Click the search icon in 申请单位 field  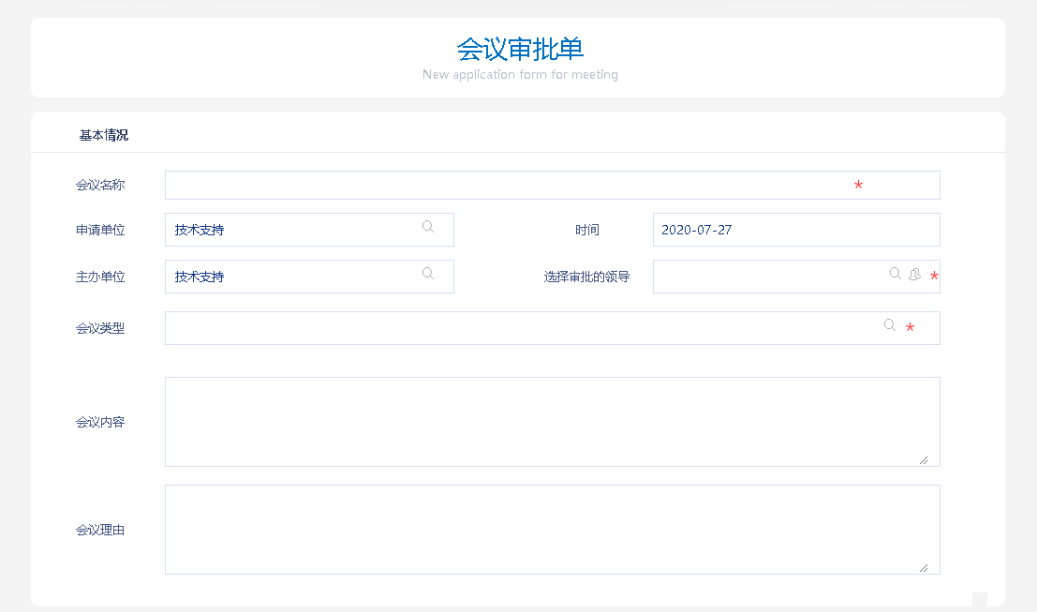428,226
